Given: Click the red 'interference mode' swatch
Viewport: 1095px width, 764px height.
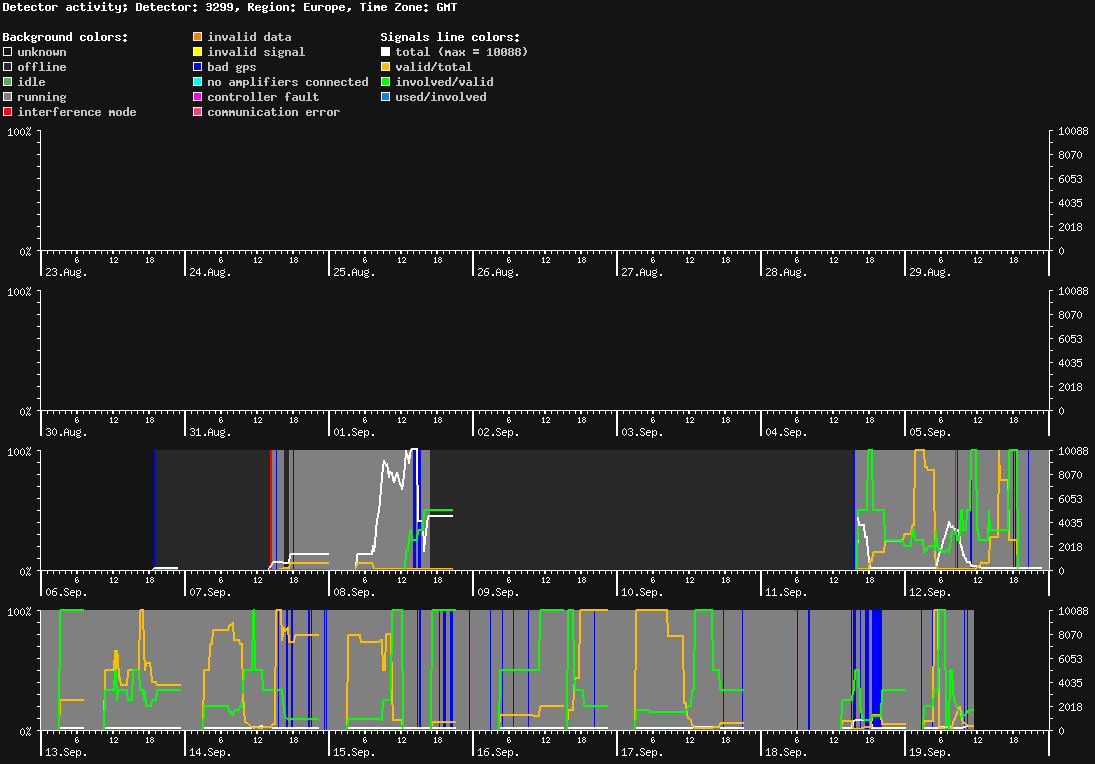Looking at the screenshot, I should pos(8,112).
